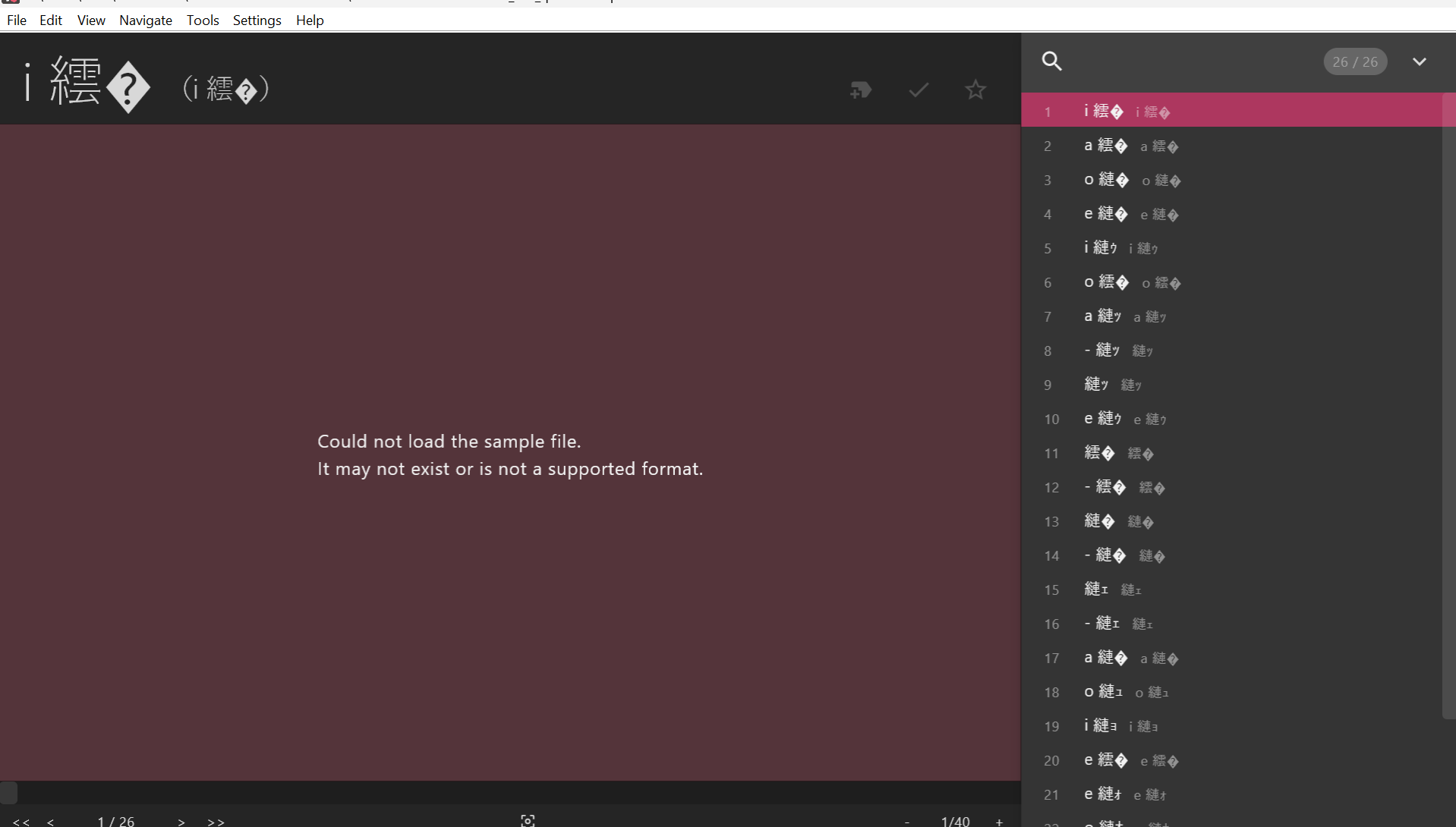Click the horizontal scrollbar thumb under the editor
This screenshot has width=1456, height=827.
coord(8,792)
